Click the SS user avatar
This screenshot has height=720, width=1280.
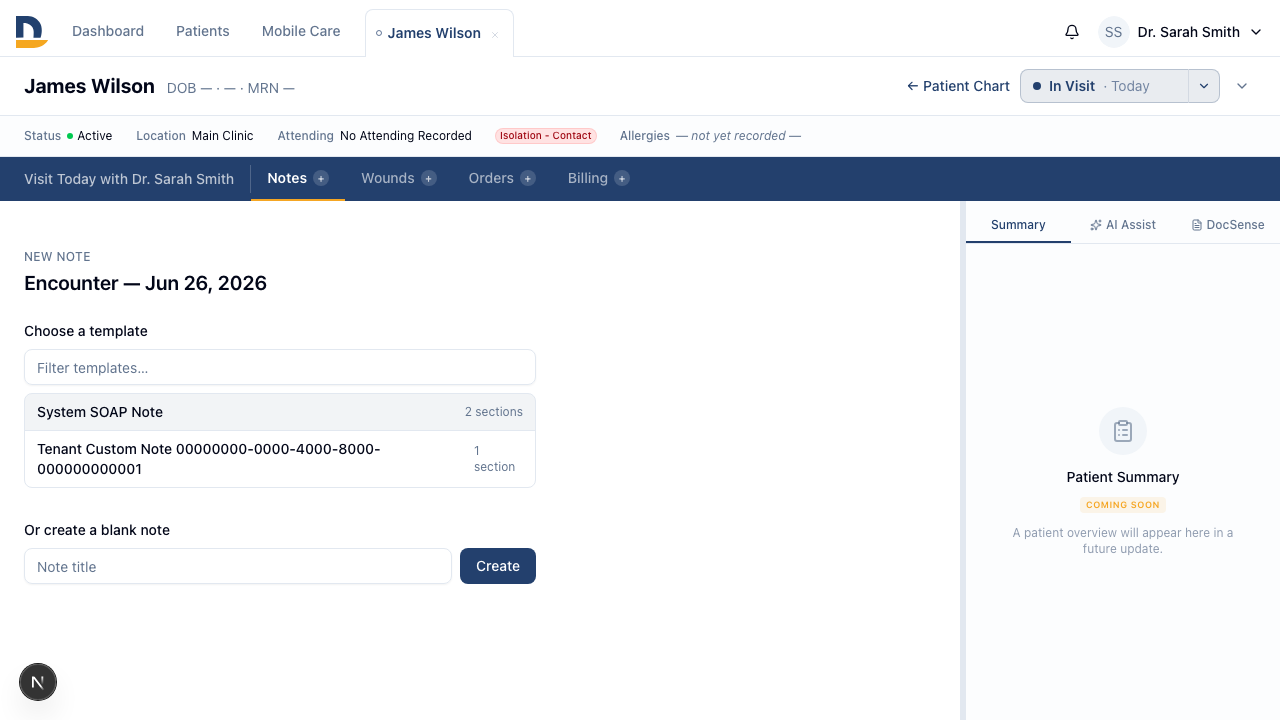[1113, 32]
